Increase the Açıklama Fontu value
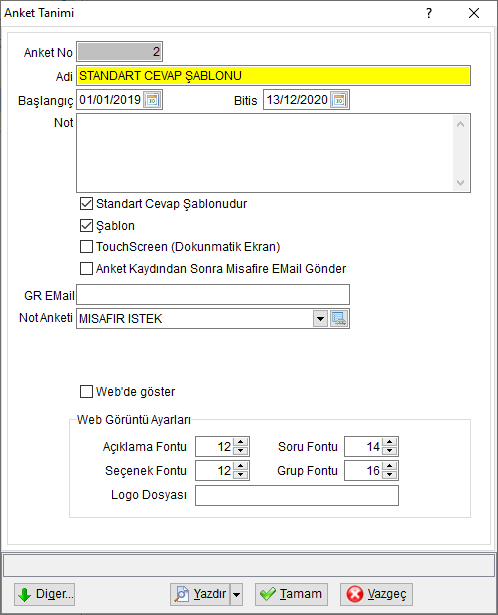This screenshot has width=498, height=615. pos(240,442)
